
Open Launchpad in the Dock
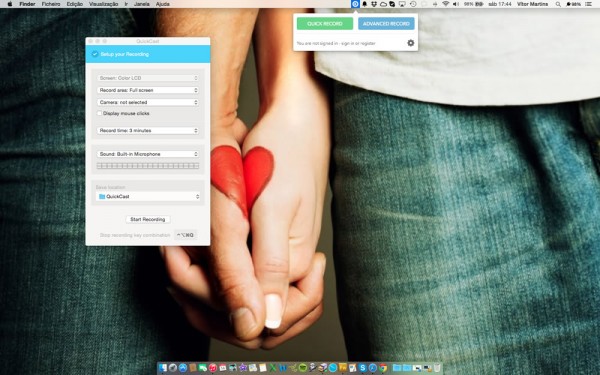click(x=173, y=368)
